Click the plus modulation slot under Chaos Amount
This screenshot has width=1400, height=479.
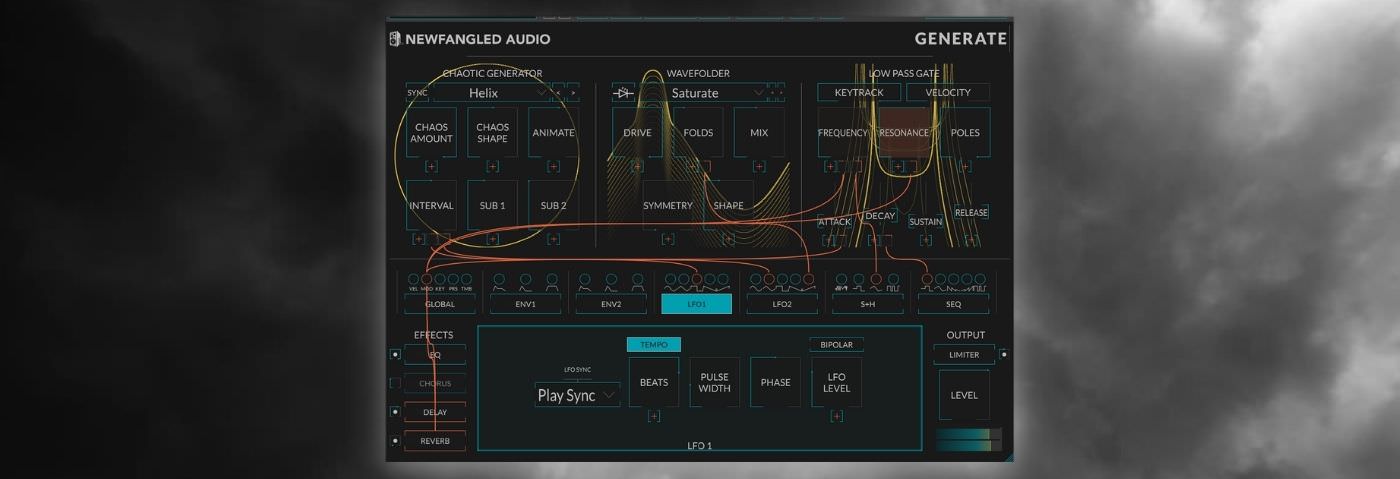[431, 166]
